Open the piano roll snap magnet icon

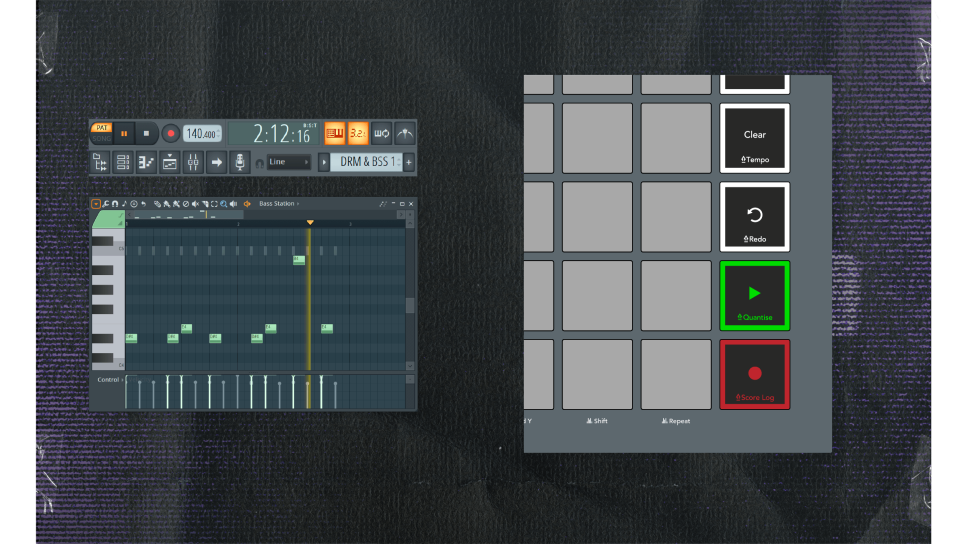115,204
